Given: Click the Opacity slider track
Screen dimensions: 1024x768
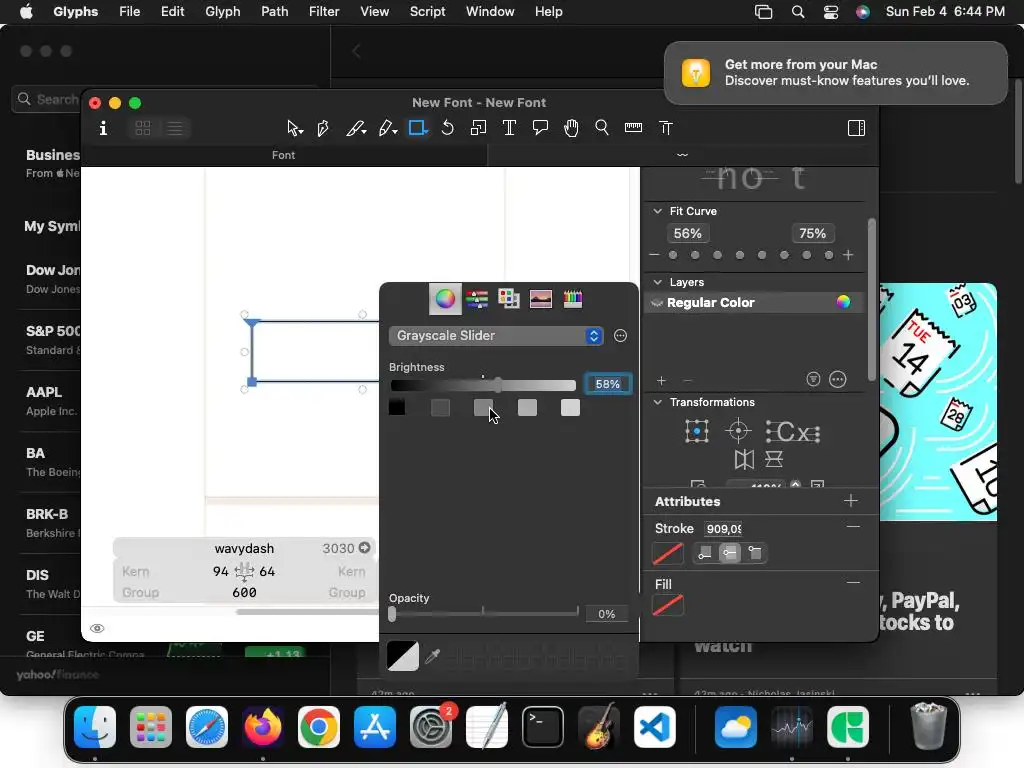Looking at the screenshot, I should point(483,613).
